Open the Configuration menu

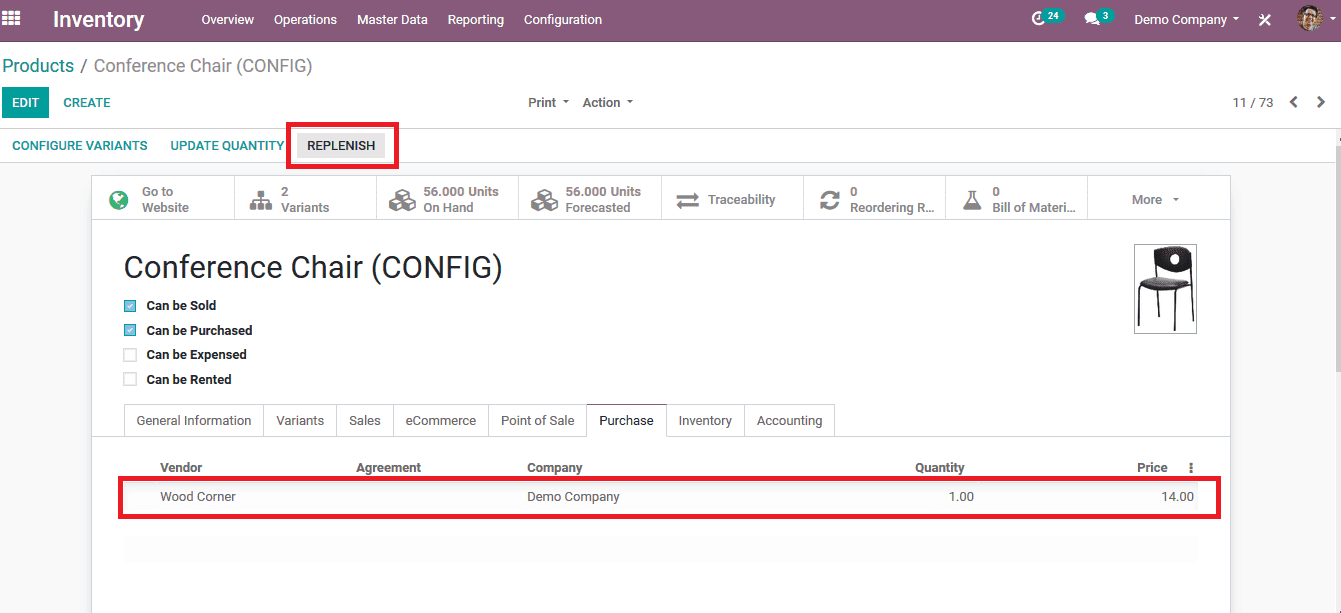point(563,19)
